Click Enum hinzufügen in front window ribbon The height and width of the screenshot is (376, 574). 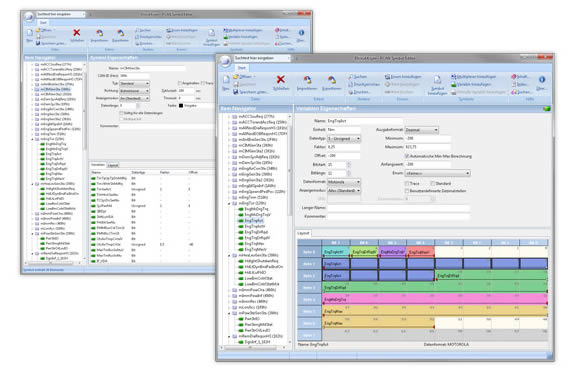403,77
